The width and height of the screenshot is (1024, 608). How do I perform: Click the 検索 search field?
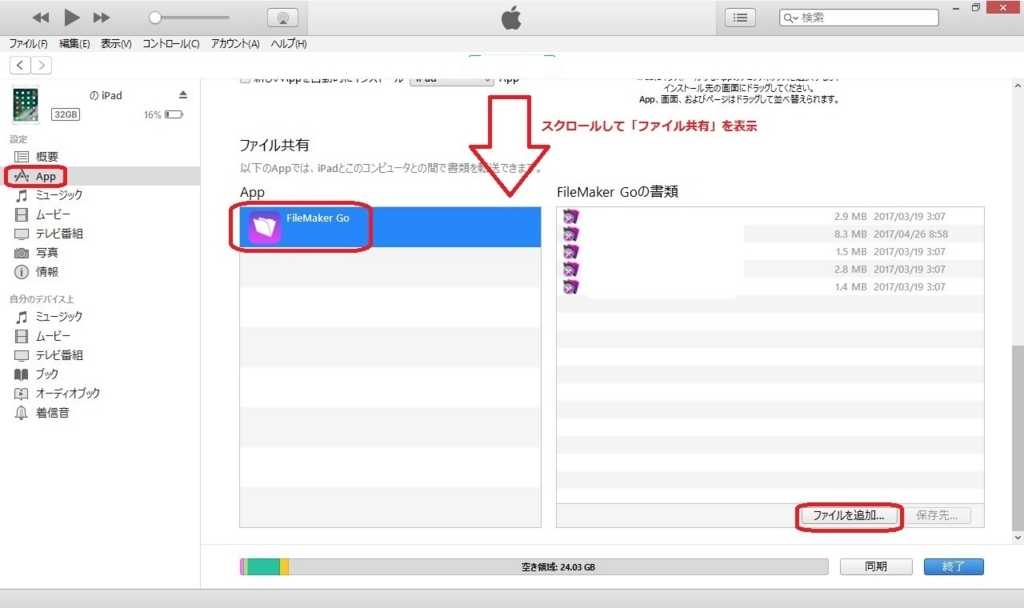click(859, 18)
